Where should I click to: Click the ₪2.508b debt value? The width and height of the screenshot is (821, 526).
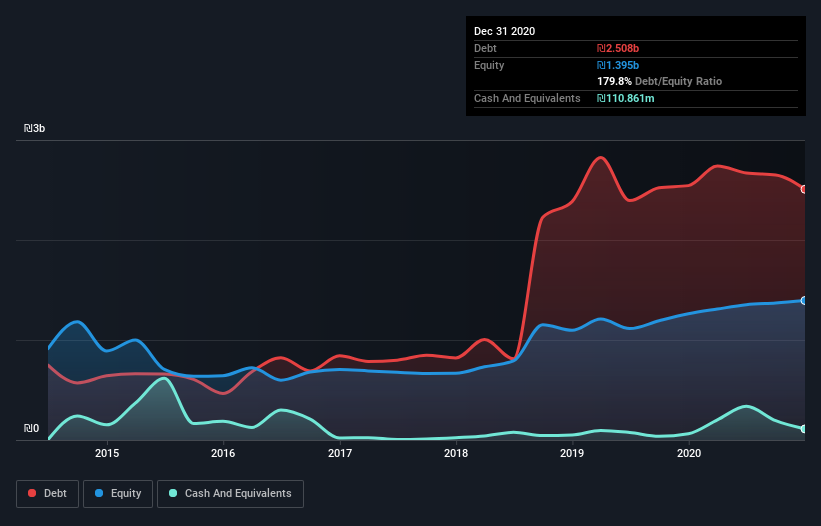tap(618, 48)
